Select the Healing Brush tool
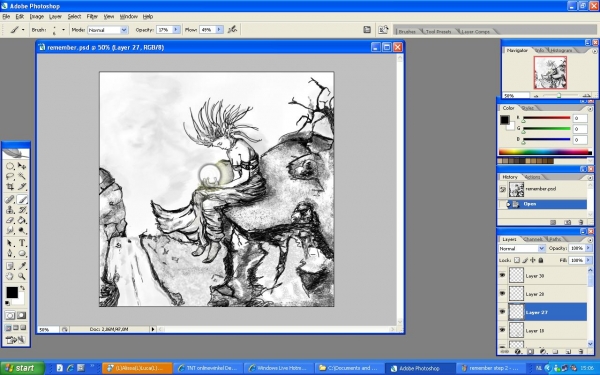The image size is (600, 375). (10, 199)
